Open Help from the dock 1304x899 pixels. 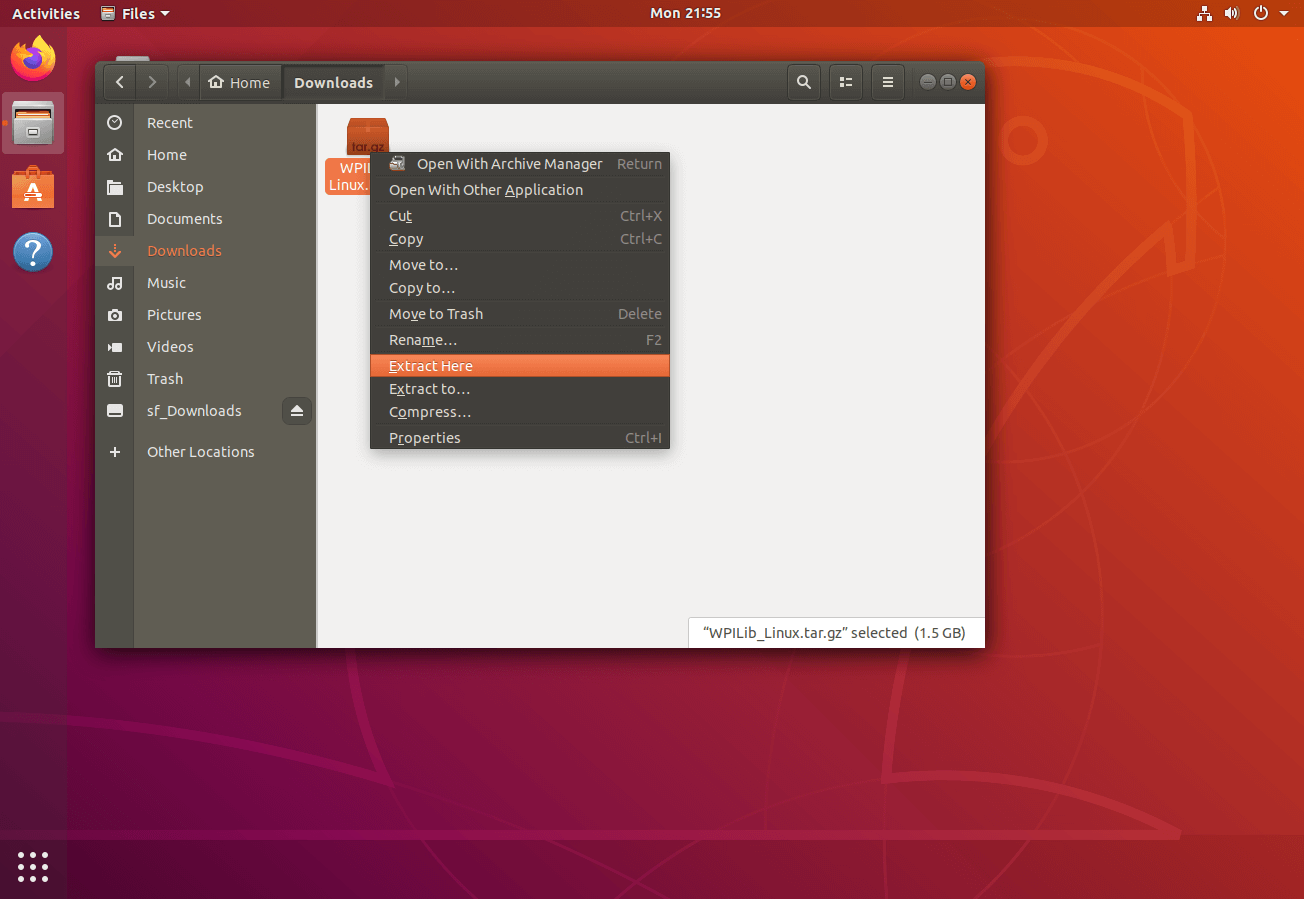point(33,252)
